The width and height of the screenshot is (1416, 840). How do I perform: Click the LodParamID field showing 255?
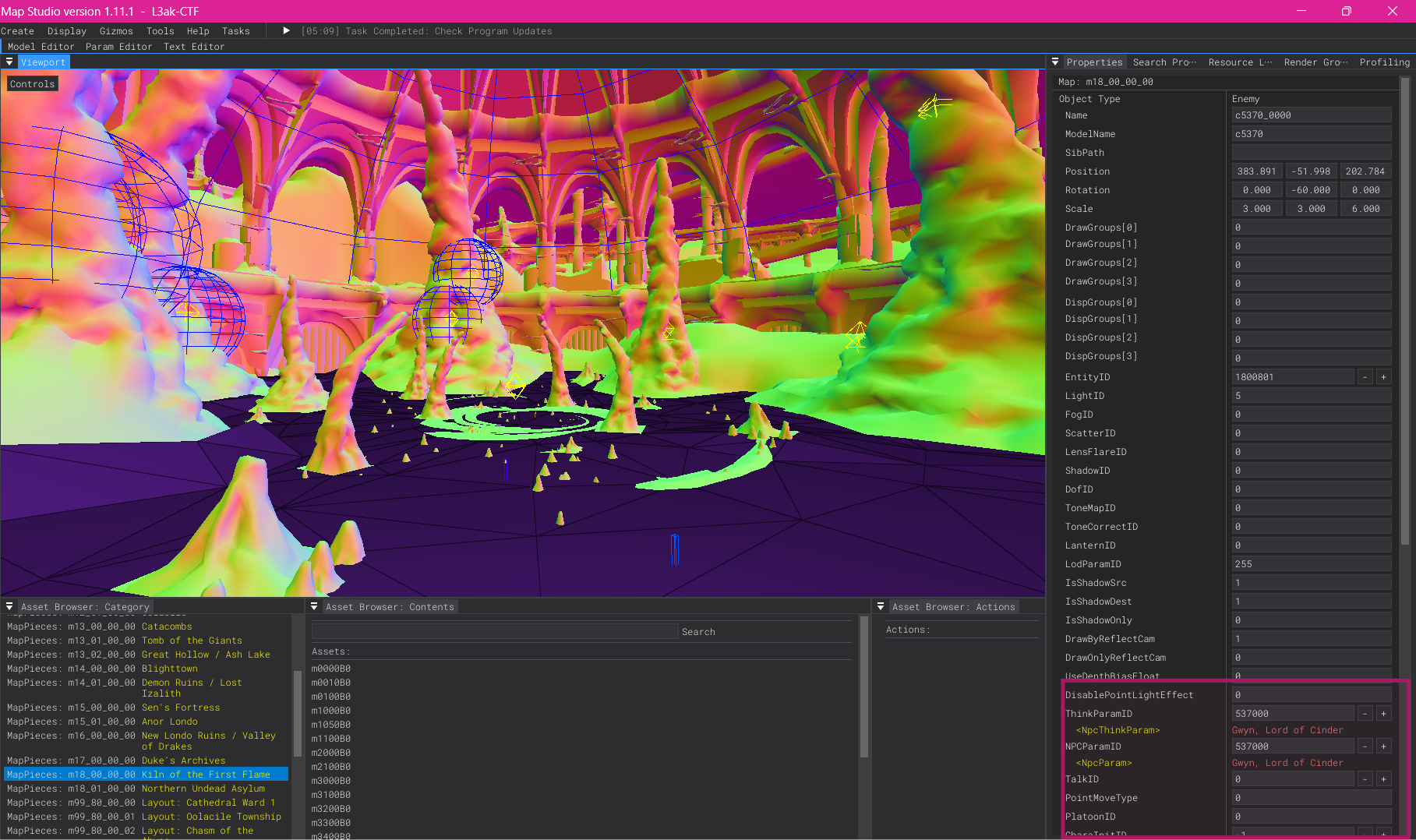1312,564
